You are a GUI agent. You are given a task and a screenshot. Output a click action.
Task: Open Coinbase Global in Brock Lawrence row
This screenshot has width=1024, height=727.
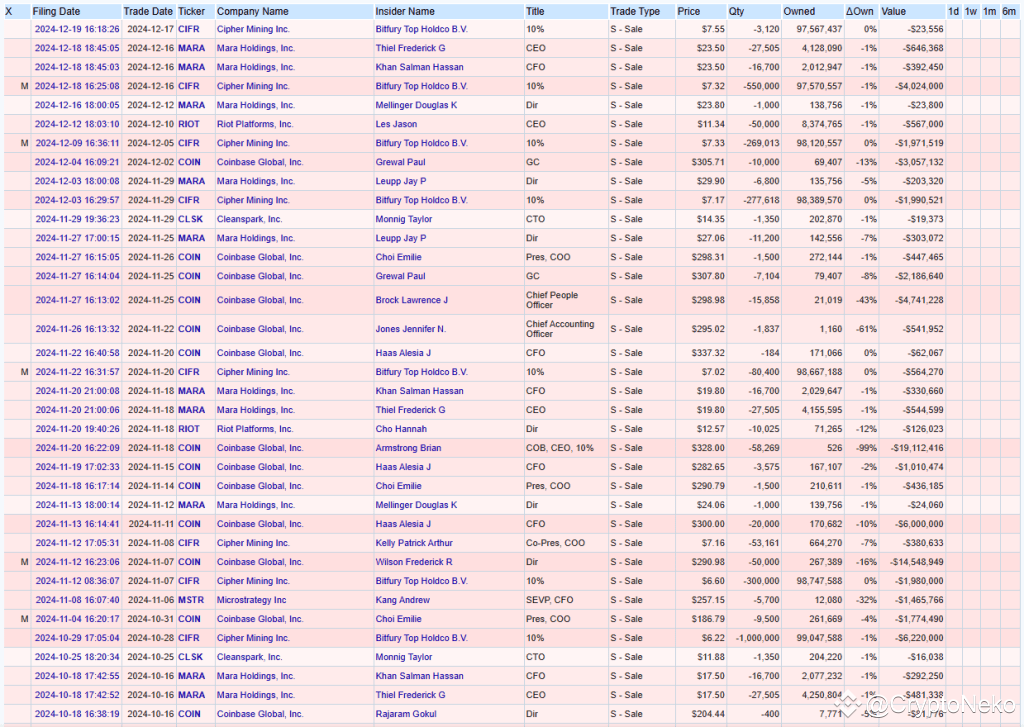pos(260,300)
